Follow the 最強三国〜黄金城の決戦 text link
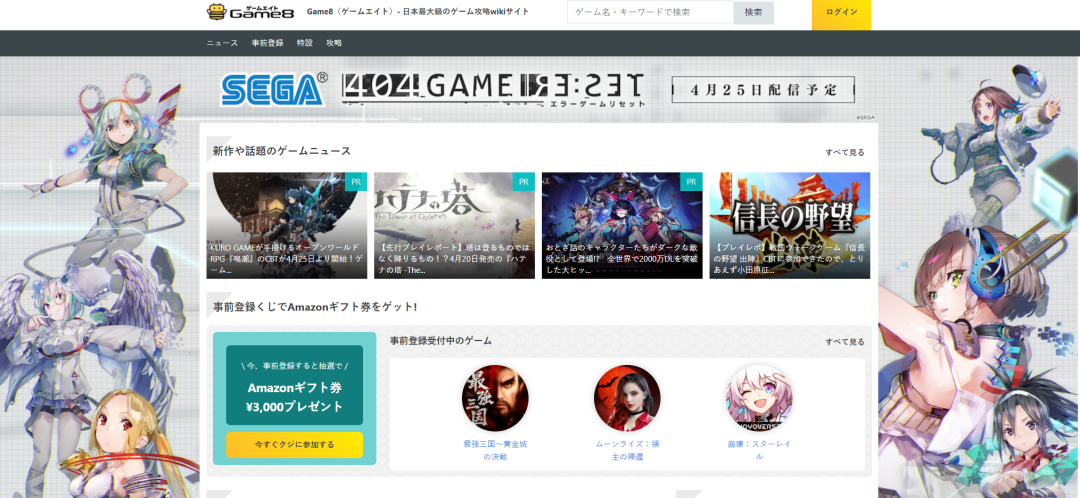Image resolution: width=1080 pixels, height=498 pixels. click(x=495, y=450)
